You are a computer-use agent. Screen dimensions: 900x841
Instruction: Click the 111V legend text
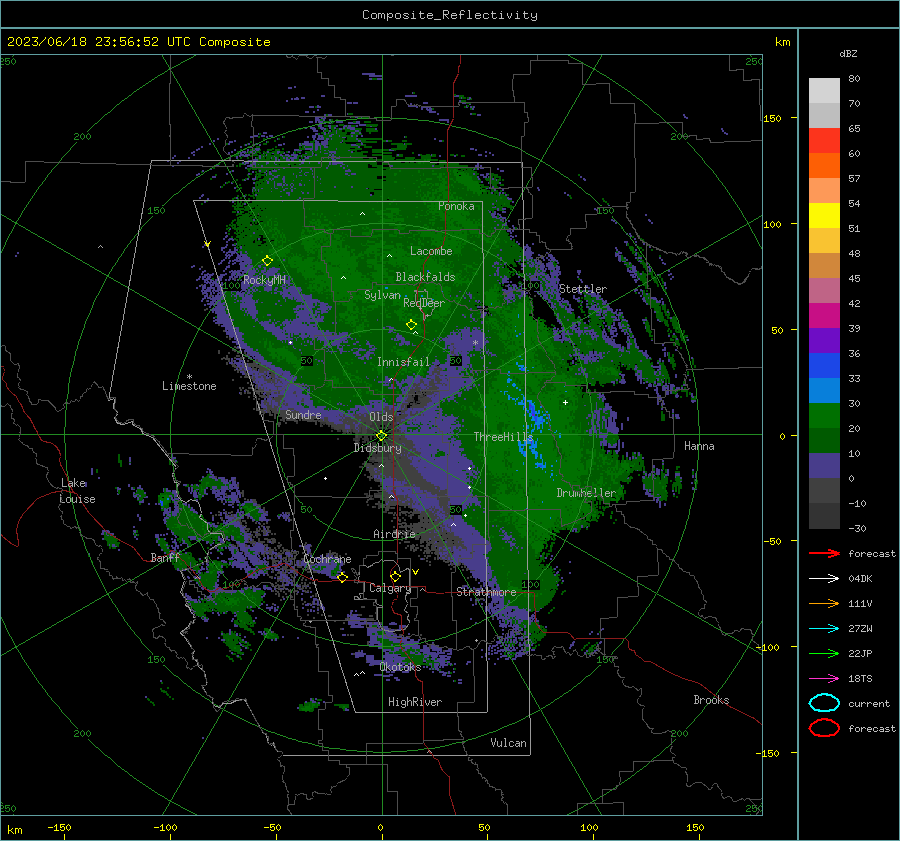pos(860,603)
